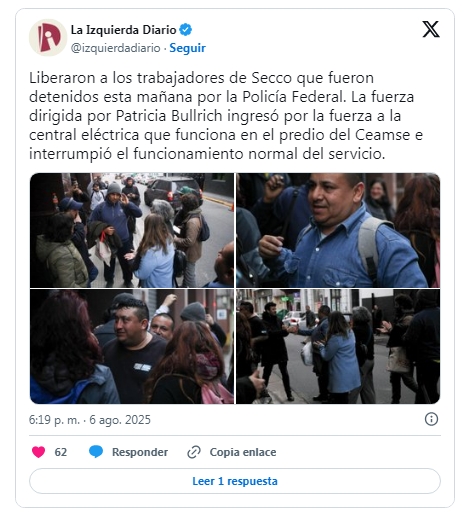
Task: Open the X logo link
Action: (x=431, y=29)
